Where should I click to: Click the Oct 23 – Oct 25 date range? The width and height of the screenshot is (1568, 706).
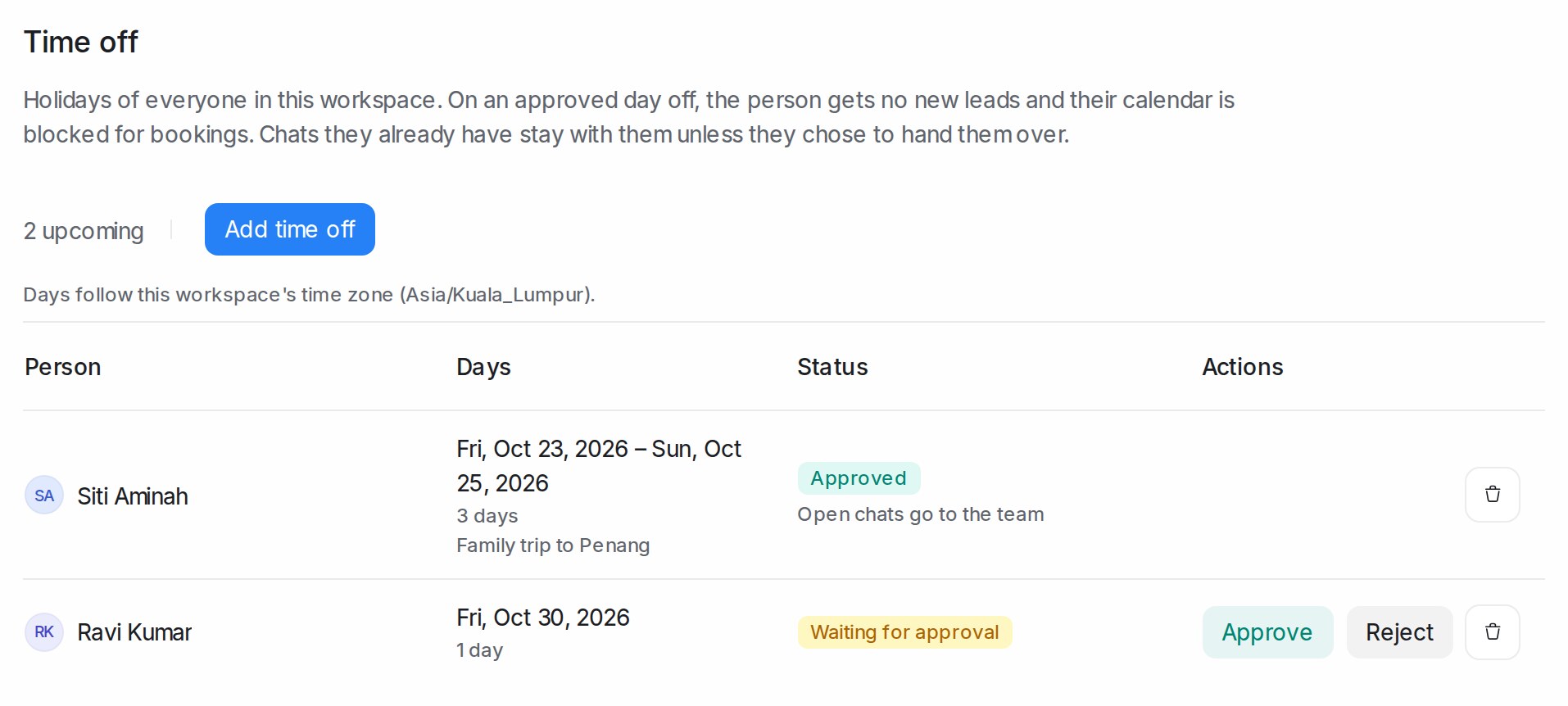[x=599, y=466]
